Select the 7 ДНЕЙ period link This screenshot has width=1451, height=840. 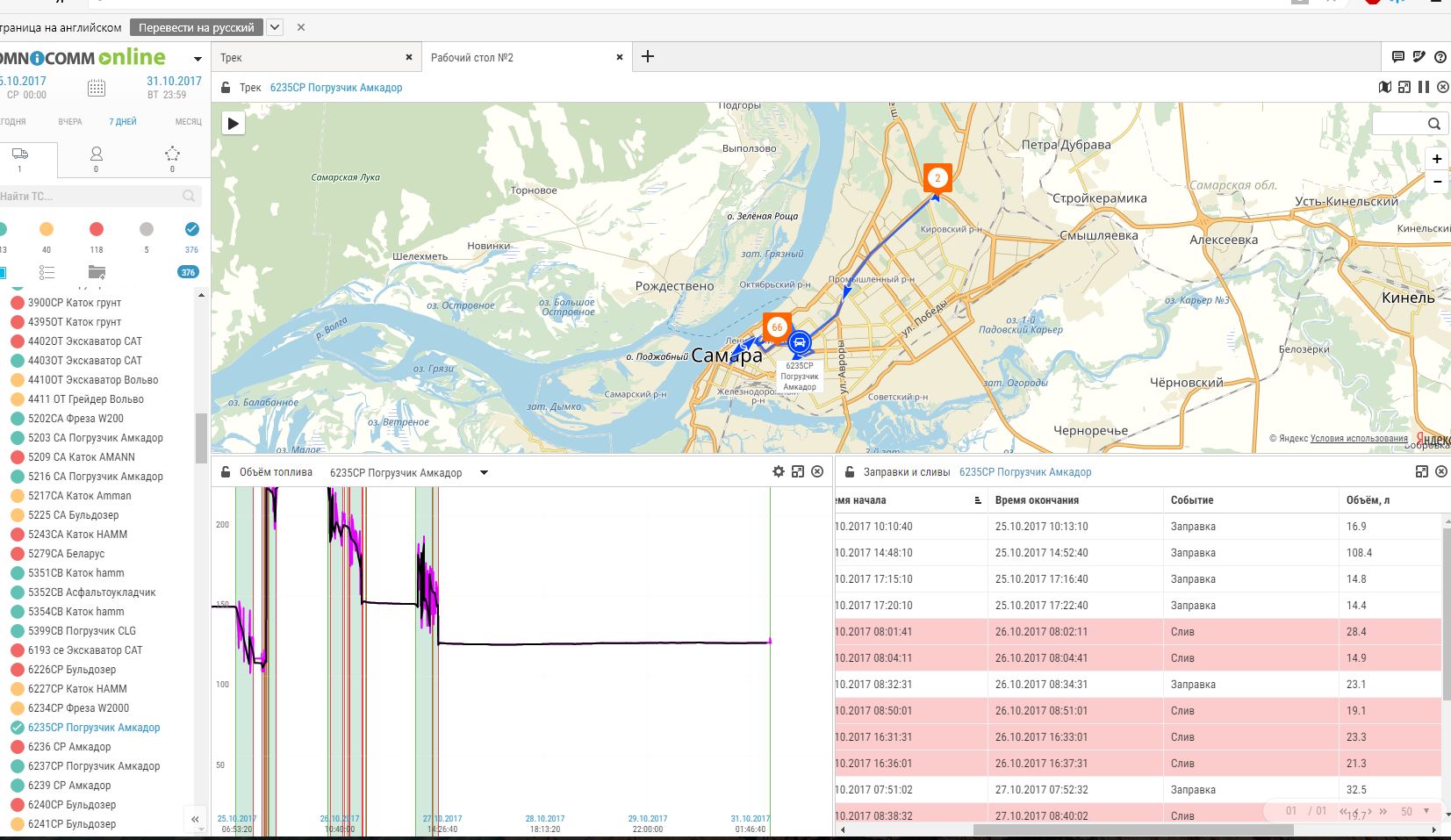click(x=122, y=122)
